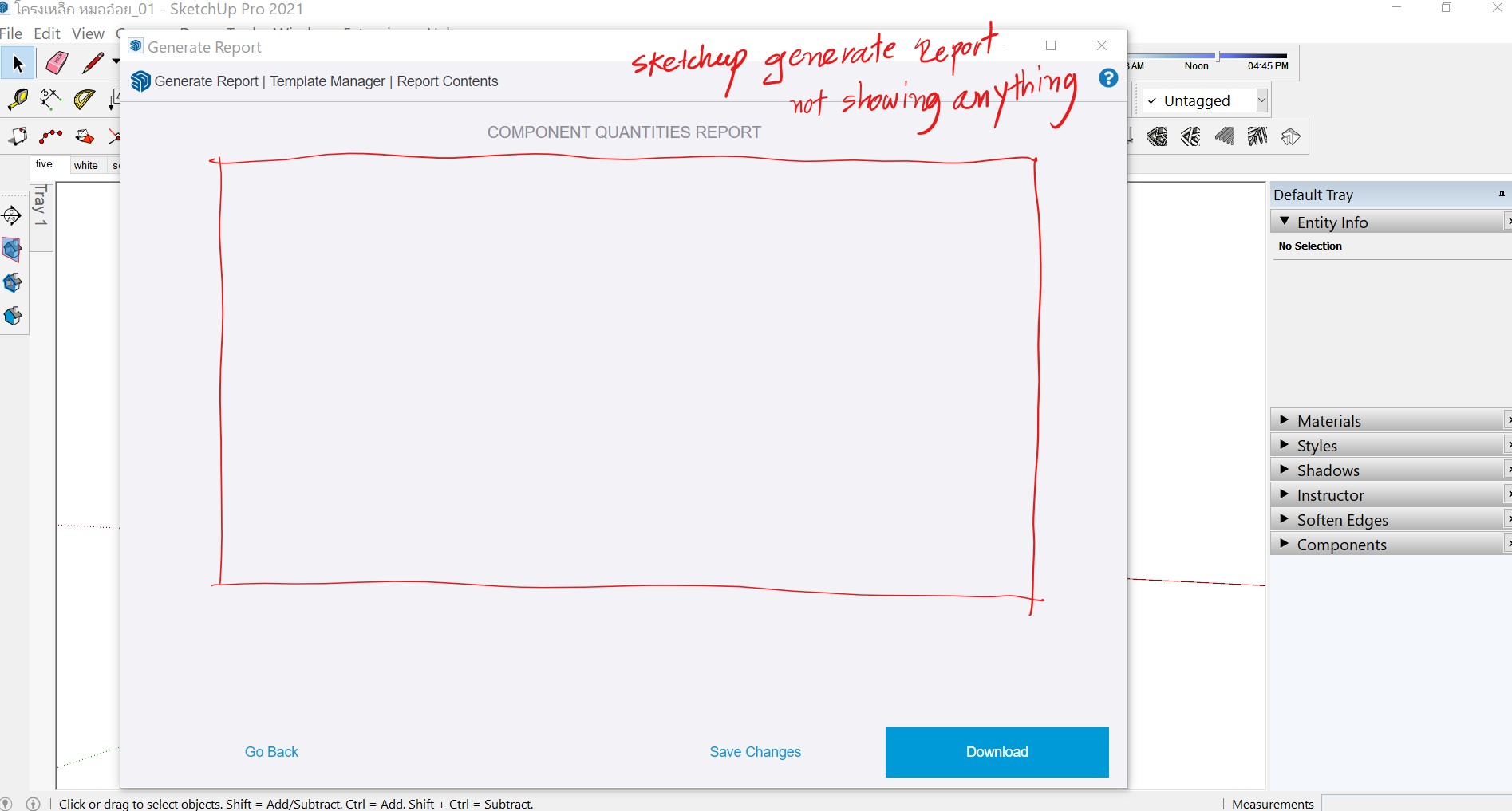Click the black striped style icon
The image size is (1512, 811).
pos(1257,137)
